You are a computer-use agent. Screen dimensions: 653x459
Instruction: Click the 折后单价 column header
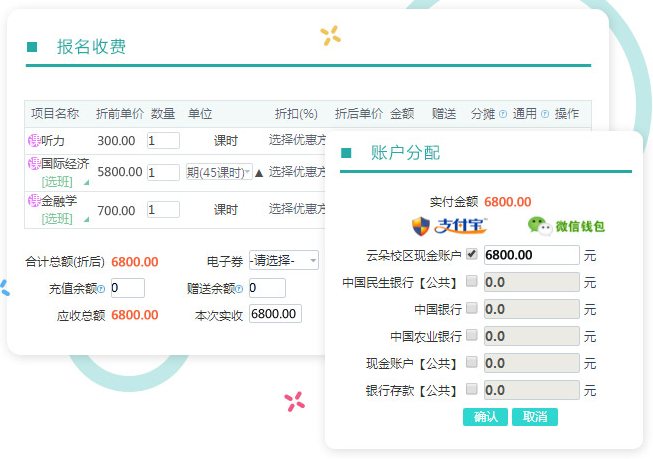(x=359, y=113)
